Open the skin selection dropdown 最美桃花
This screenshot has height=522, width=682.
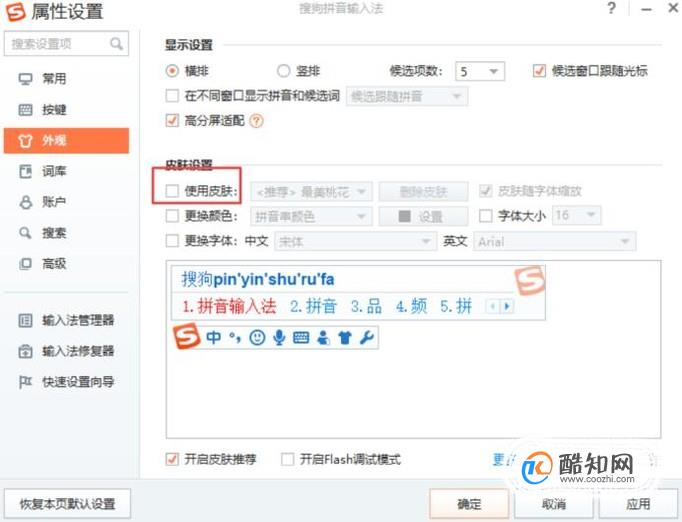click(x=311, y=191)
